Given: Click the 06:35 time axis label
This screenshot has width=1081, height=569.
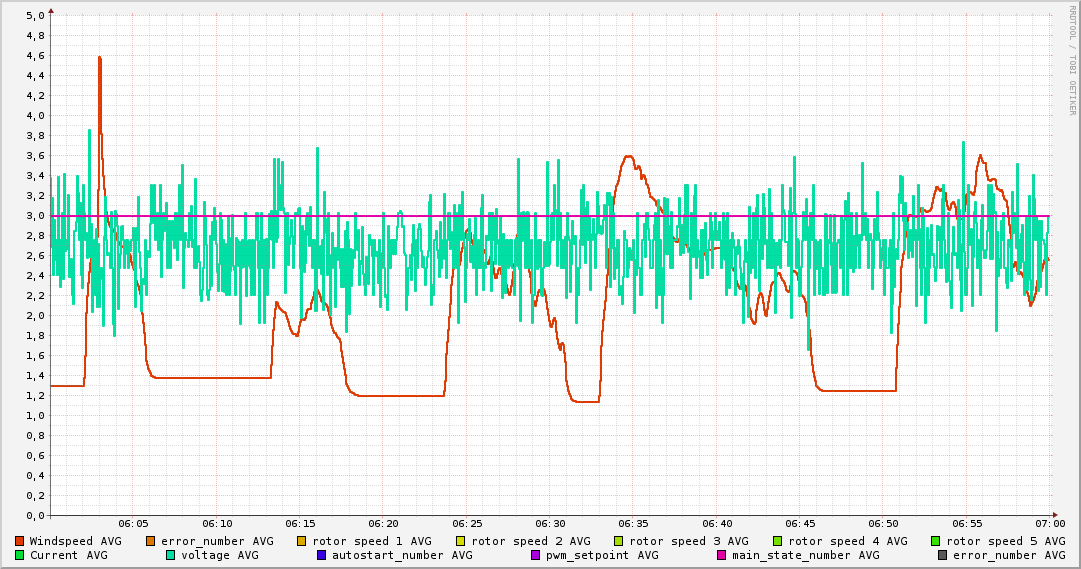Looking at the screenshot, I should [x=634, y=523].
